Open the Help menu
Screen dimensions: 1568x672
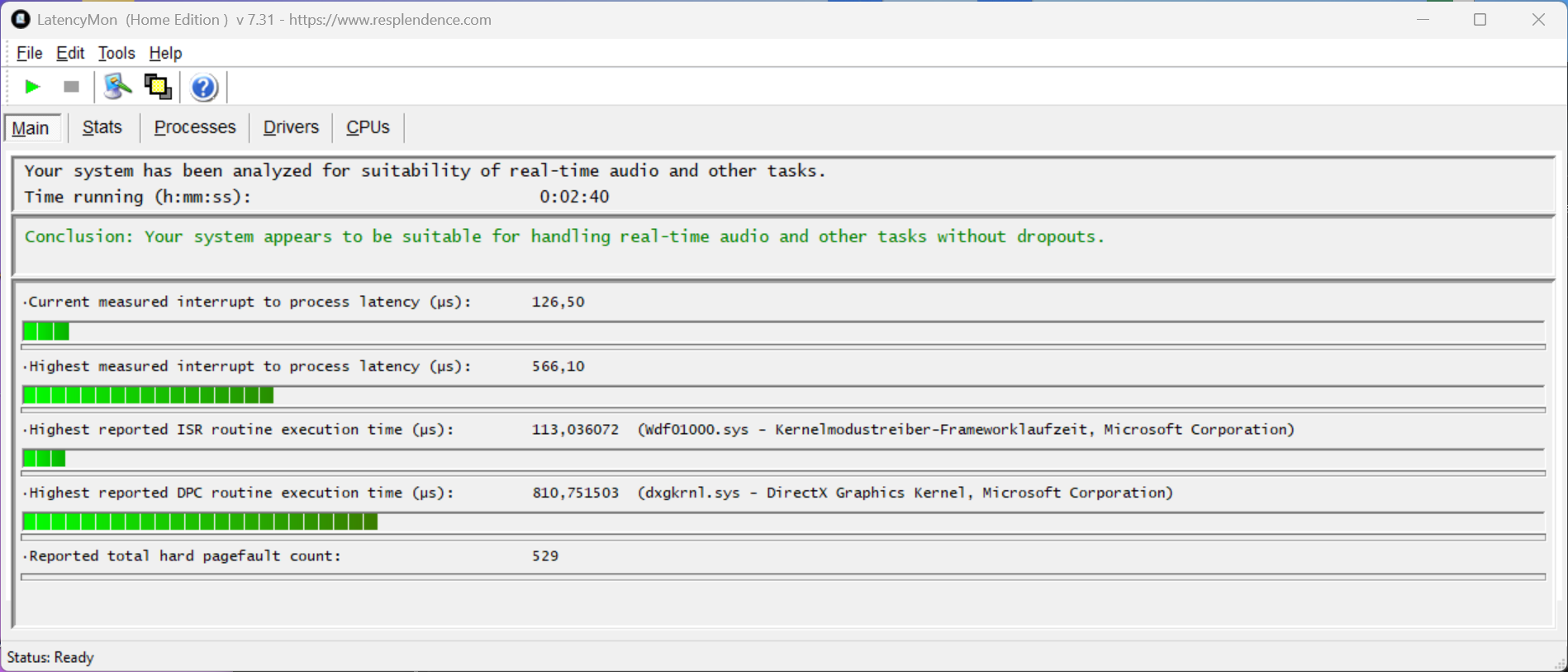click(165, 53)
